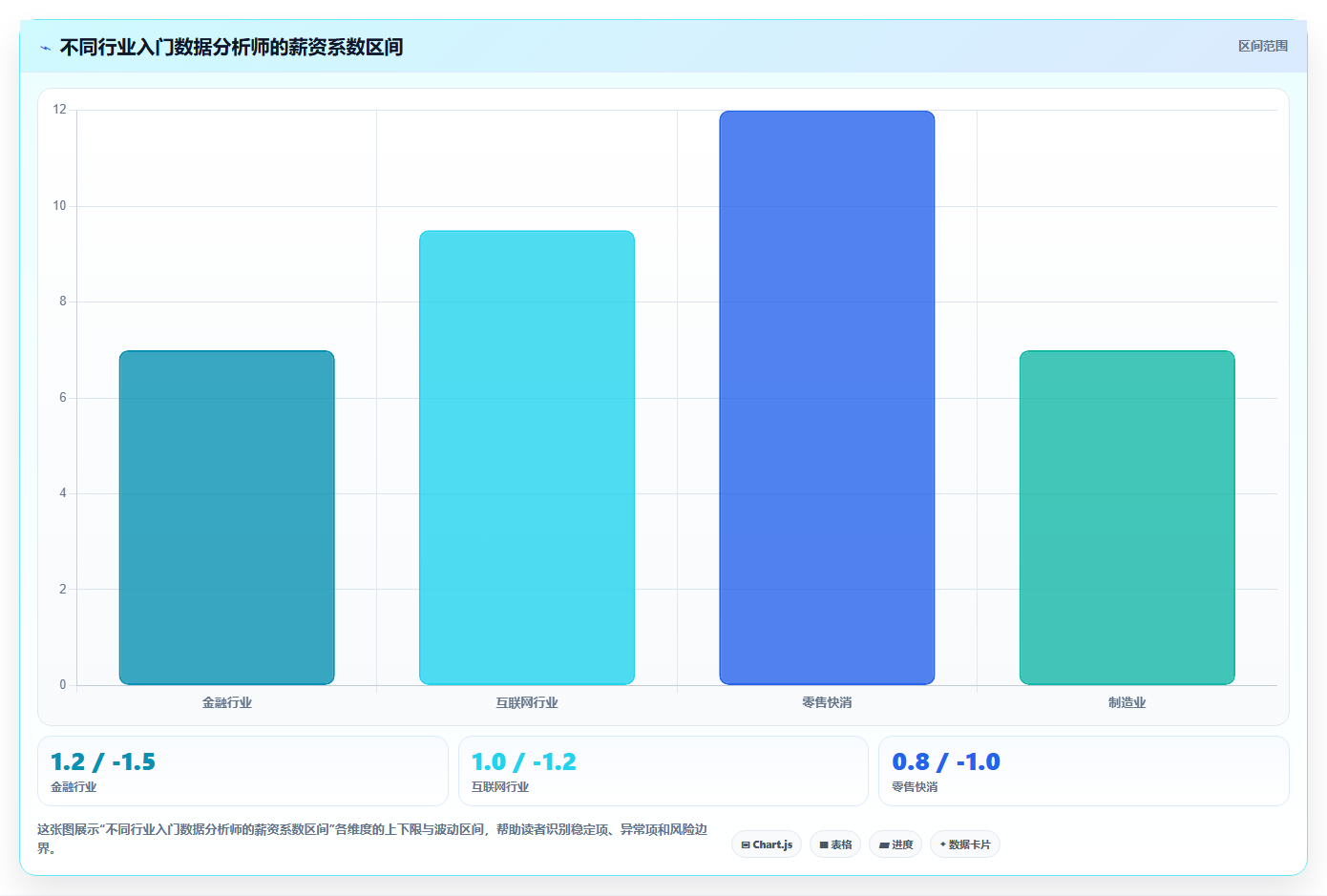Open the 1.2 / -1.5 金融行业 card
Image resolution: width=1327 pixels, height=896 pixels.
coord(242,771)
